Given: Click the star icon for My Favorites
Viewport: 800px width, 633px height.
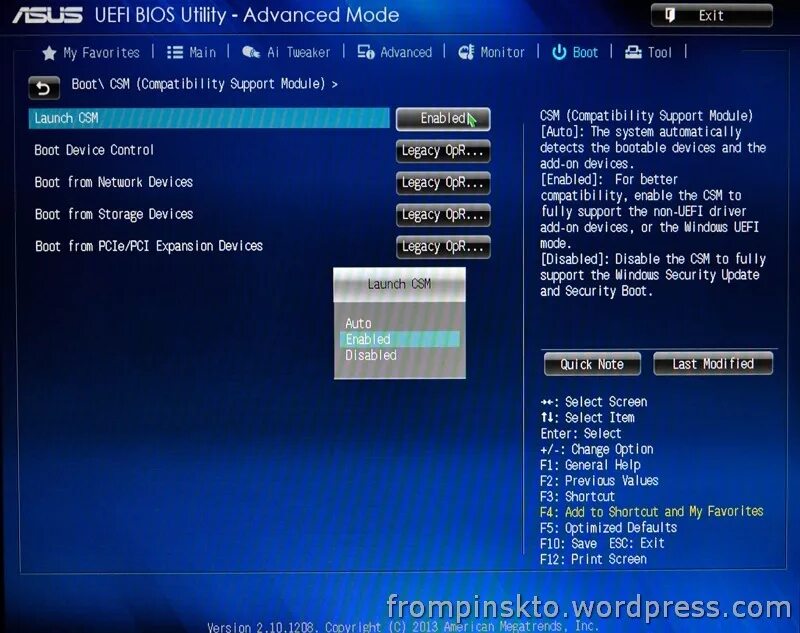Looking at the screenshot, I should click(49, 53).
